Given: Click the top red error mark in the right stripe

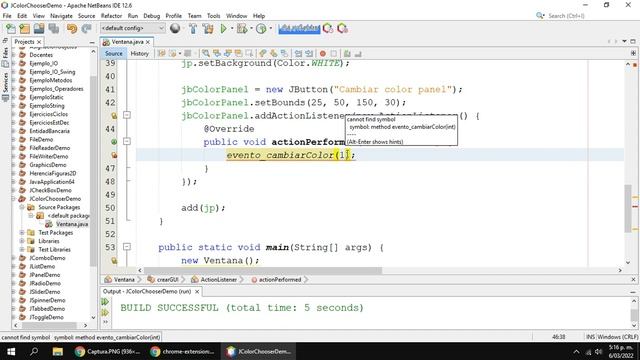Looking at the screenshot, I should [x=635, y=65].
